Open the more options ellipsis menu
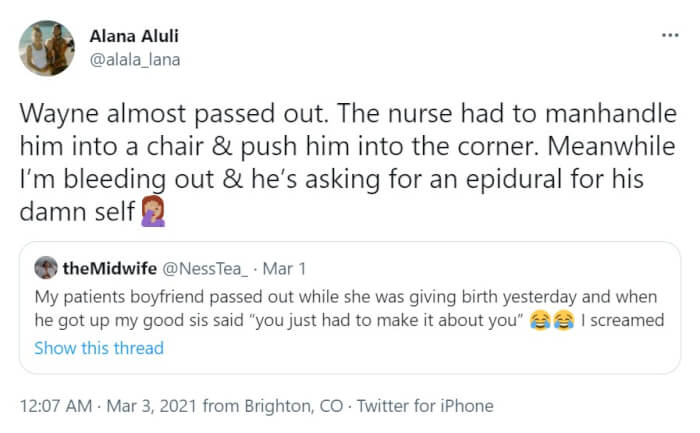 pos(669,35)
